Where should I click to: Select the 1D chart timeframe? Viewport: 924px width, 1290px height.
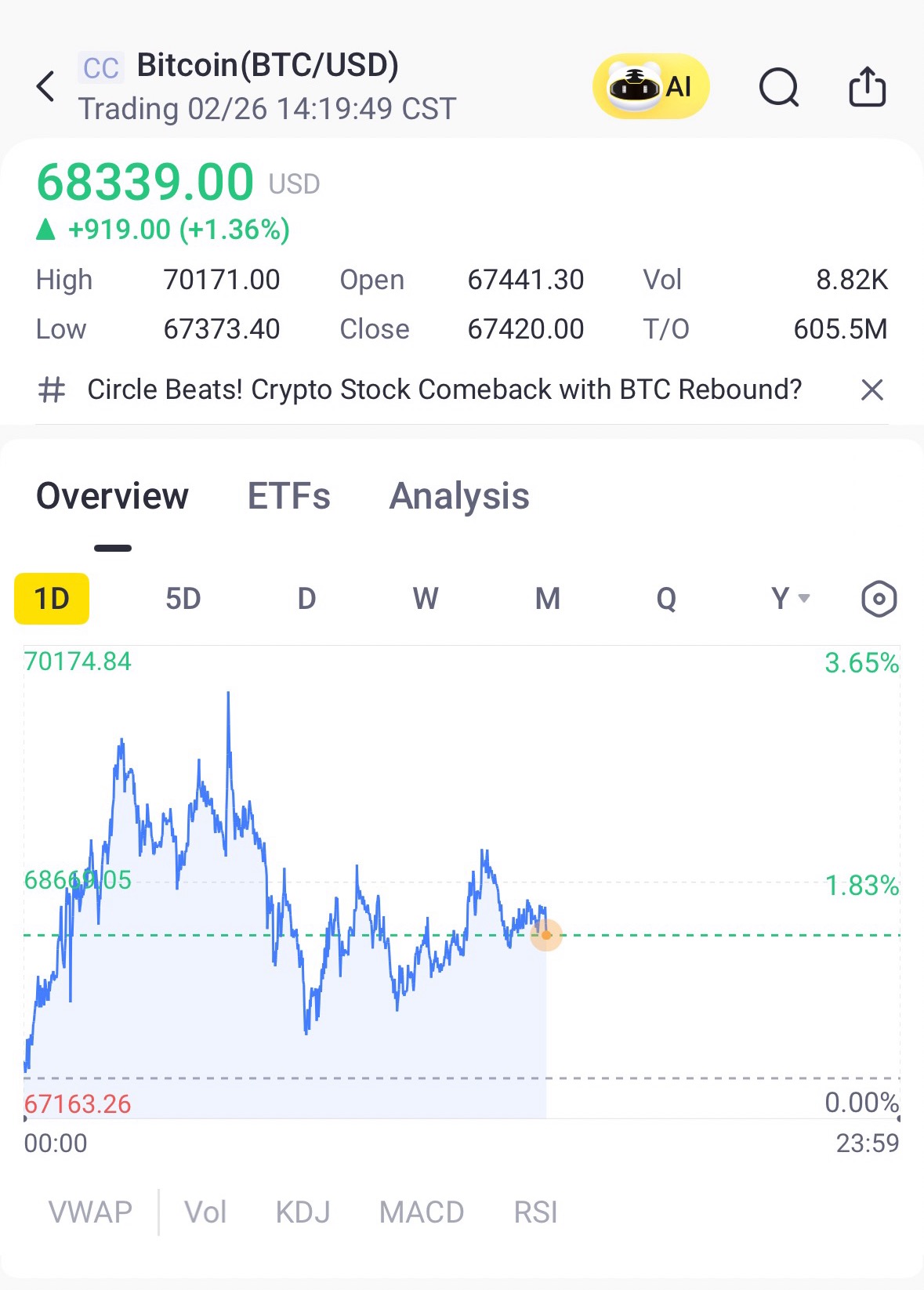[52, 600]
